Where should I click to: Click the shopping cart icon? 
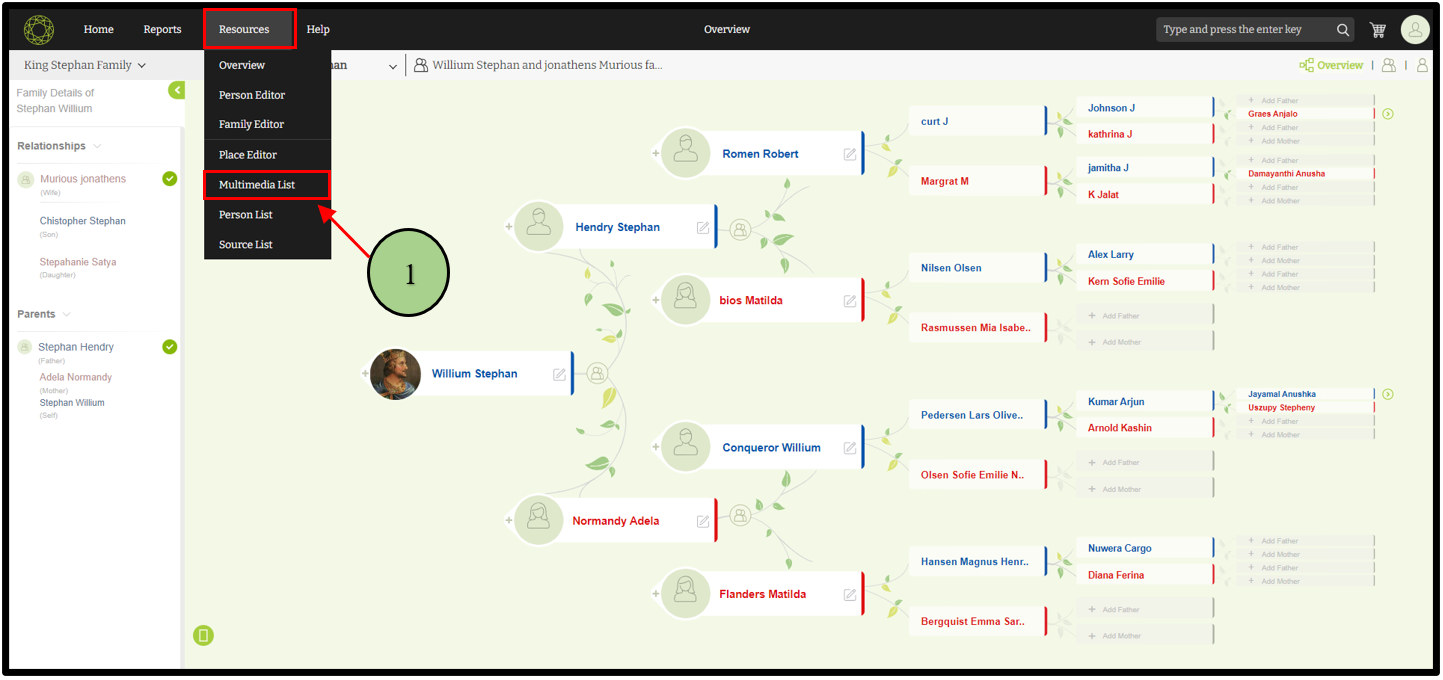click(x=1378, y=30)
